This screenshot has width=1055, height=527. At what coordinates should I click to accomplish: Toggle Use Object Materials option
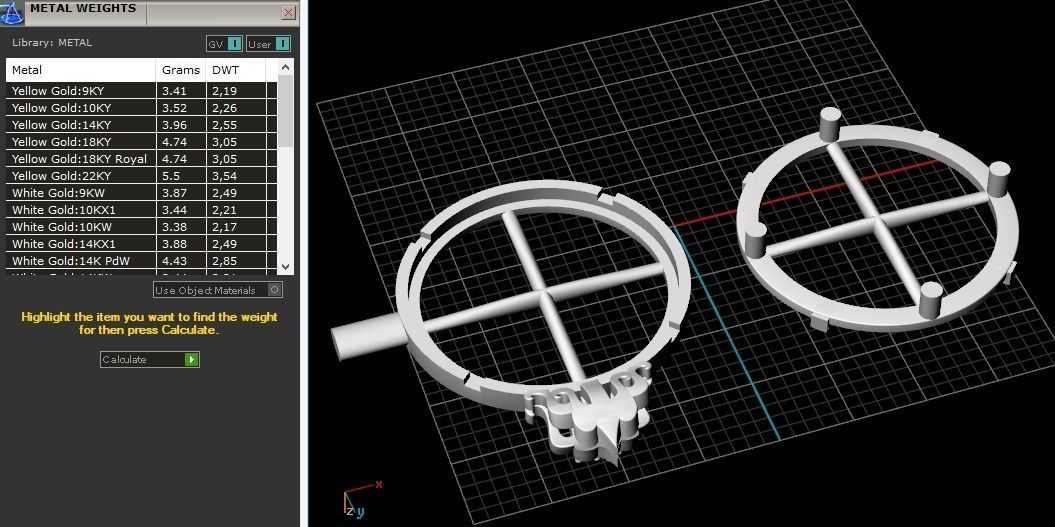click(x=218, y=290)
